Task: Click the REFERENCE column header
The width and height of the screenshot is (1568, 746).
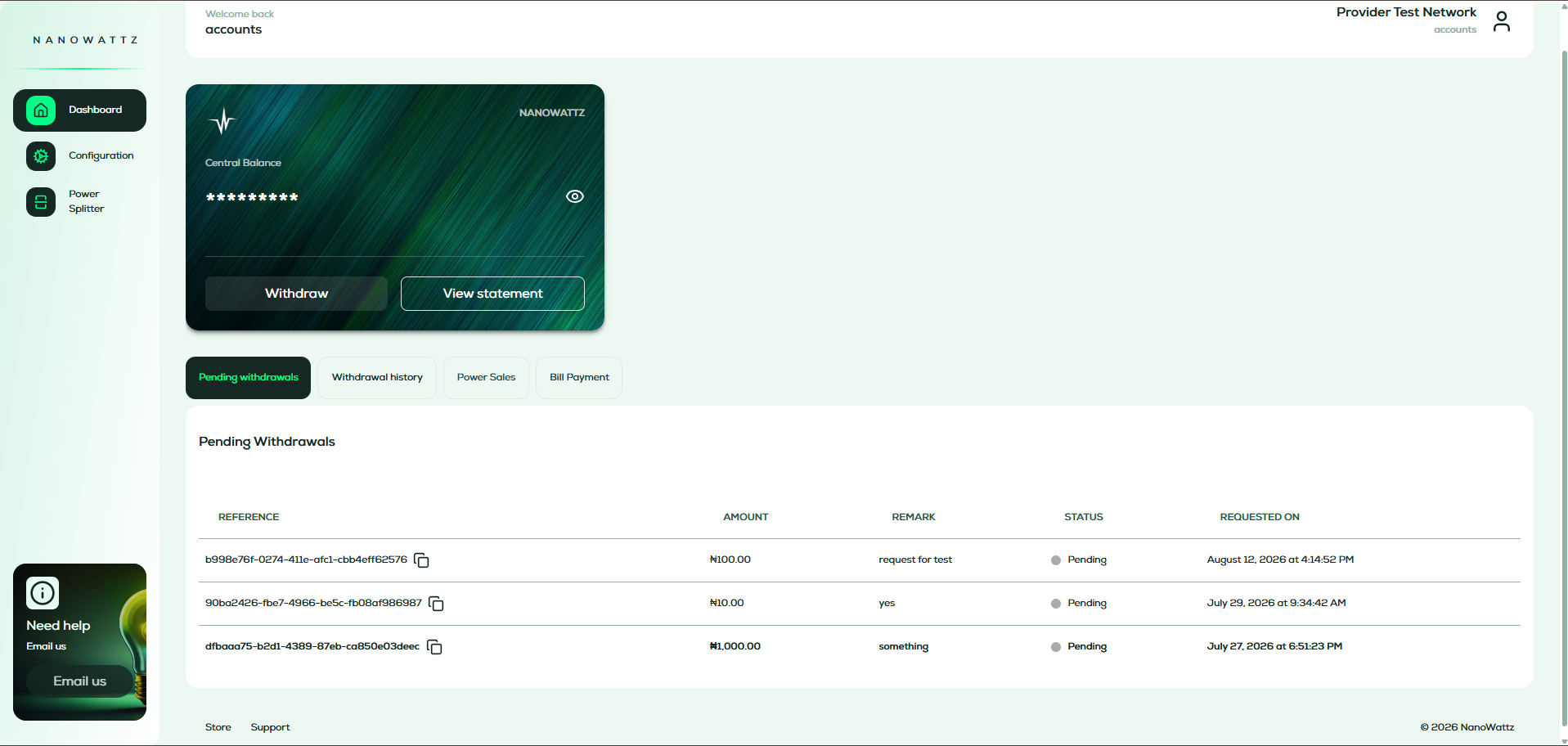Action: [x=249, y=517]
